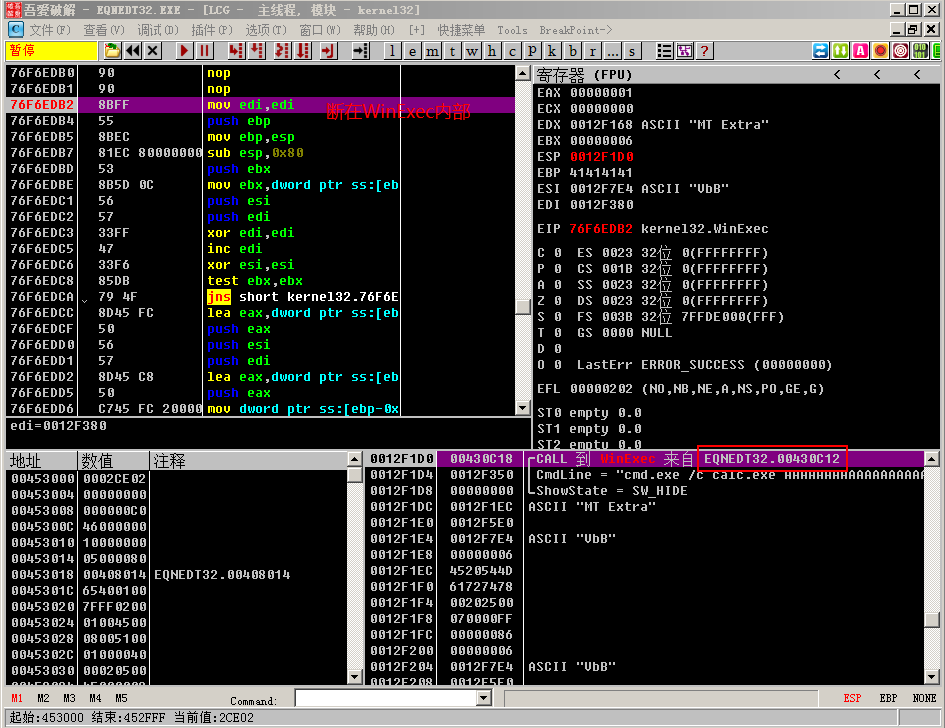Open the 快捷菜单 menu
This screenshot has width=945, height=728.
tap(461, 30)
